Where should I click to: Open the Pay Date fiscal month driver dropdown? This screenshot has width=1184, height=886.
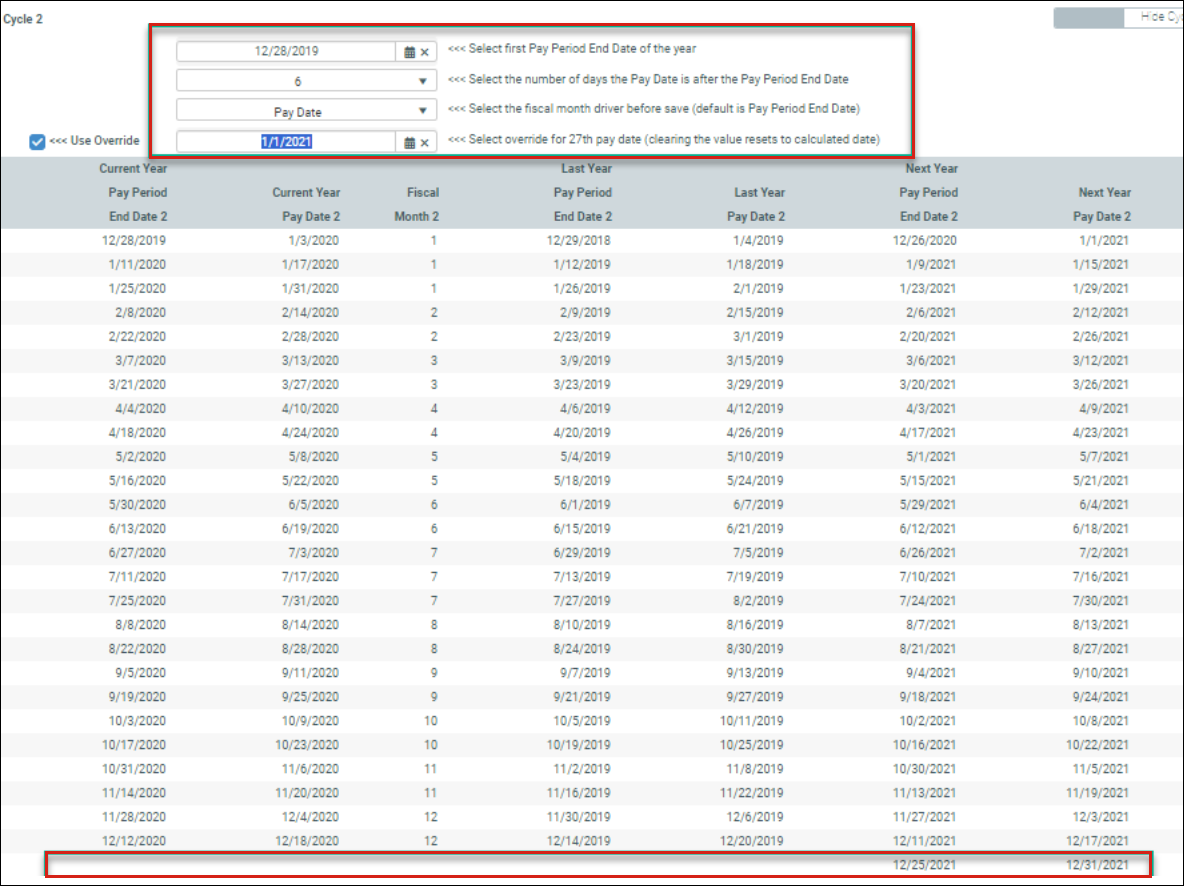coord(422,112)
